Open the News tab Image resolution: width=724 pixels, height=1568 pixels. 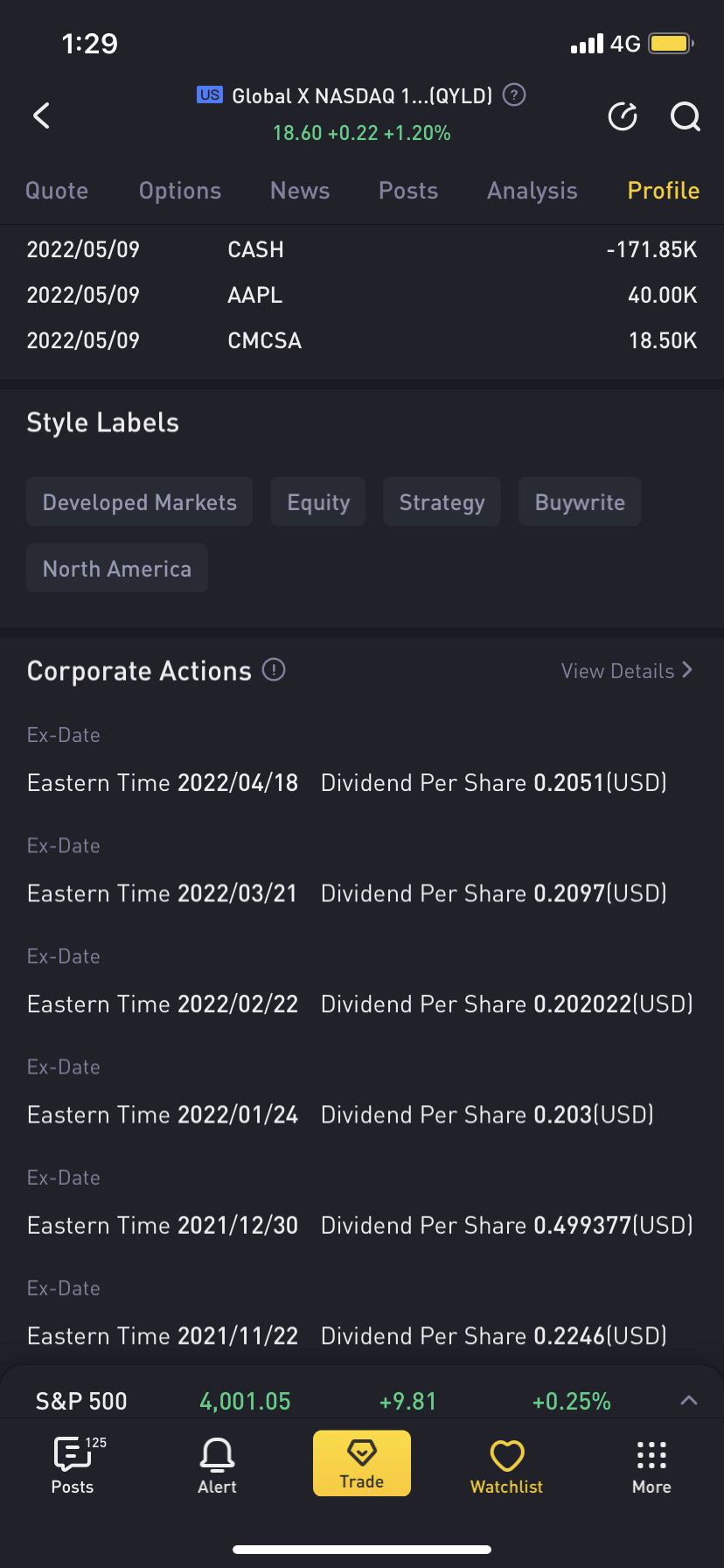point(300,191)
